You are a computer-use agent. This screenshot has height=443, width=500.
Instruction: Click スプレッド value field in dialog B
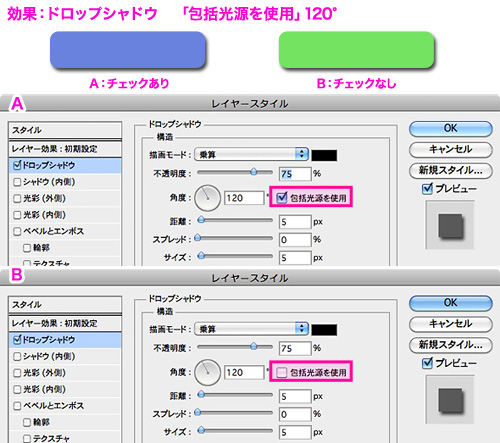point(295,414)
